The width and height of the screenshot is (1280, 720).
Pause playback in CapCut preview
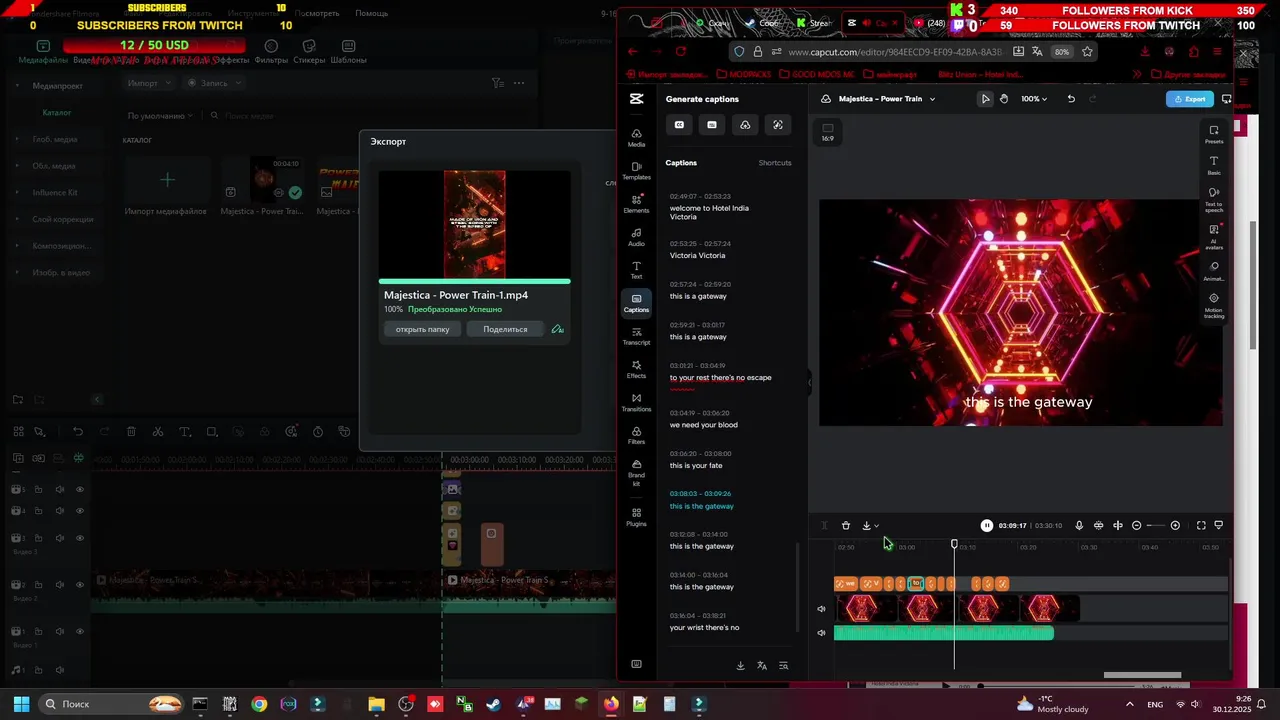(x=987, y=526)
